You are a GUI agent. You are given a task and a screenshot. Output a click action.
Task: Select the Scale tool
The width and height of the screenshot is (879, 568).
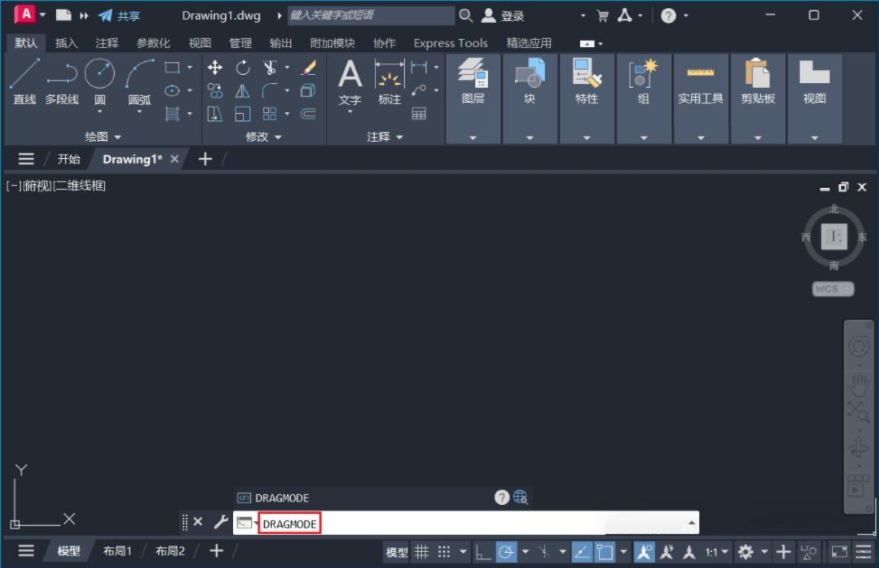pos(243,114)
